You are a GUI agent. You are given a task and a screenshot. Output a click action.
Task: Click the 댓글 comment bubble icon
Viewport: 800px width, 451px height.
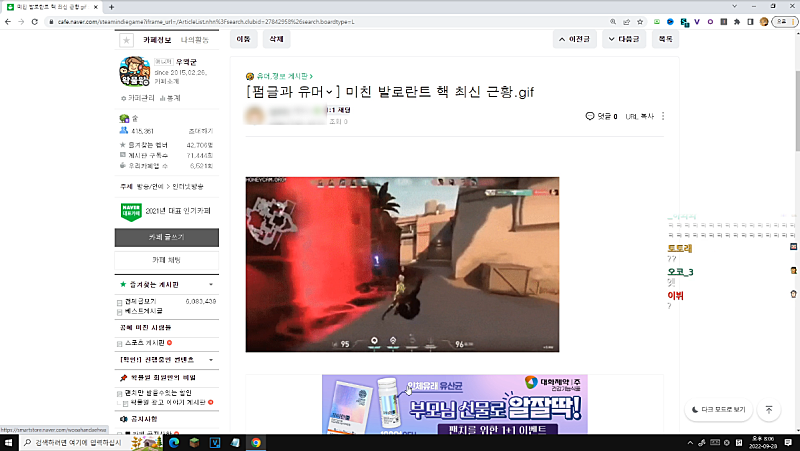(590, 116)
